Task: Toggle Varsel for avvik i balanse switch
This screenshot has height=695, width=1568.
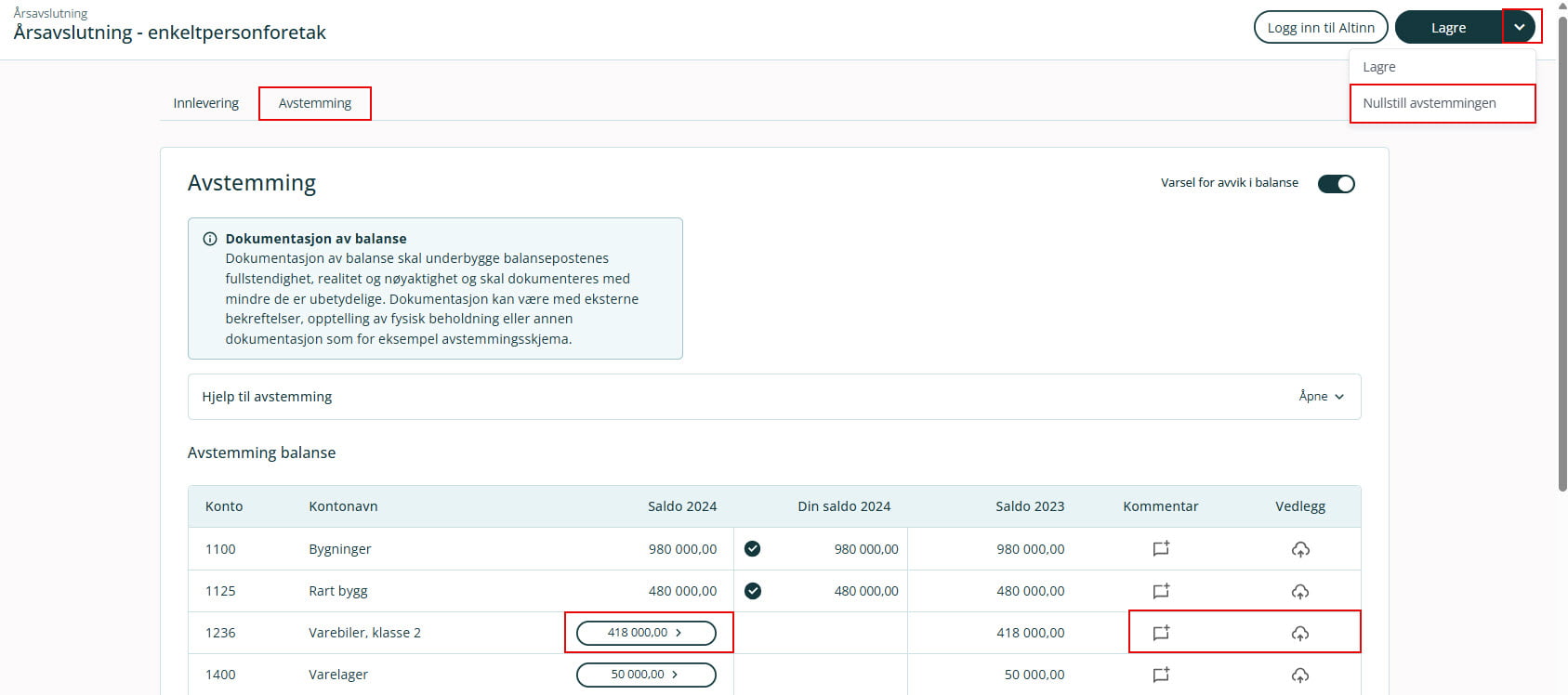Action: 1336,184
